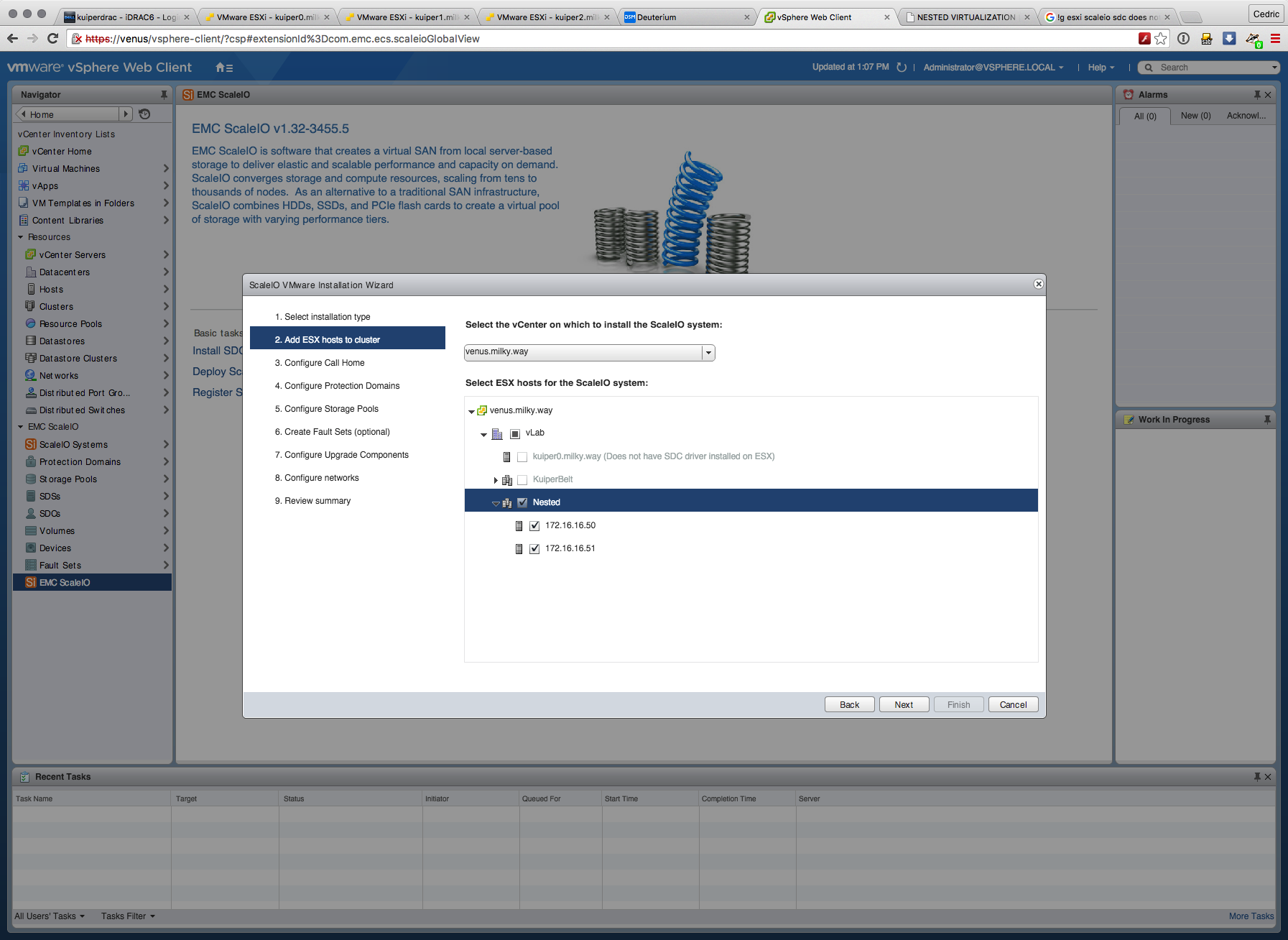Click the More Tasks link
1288x940 pixels.
(1251, 916)
